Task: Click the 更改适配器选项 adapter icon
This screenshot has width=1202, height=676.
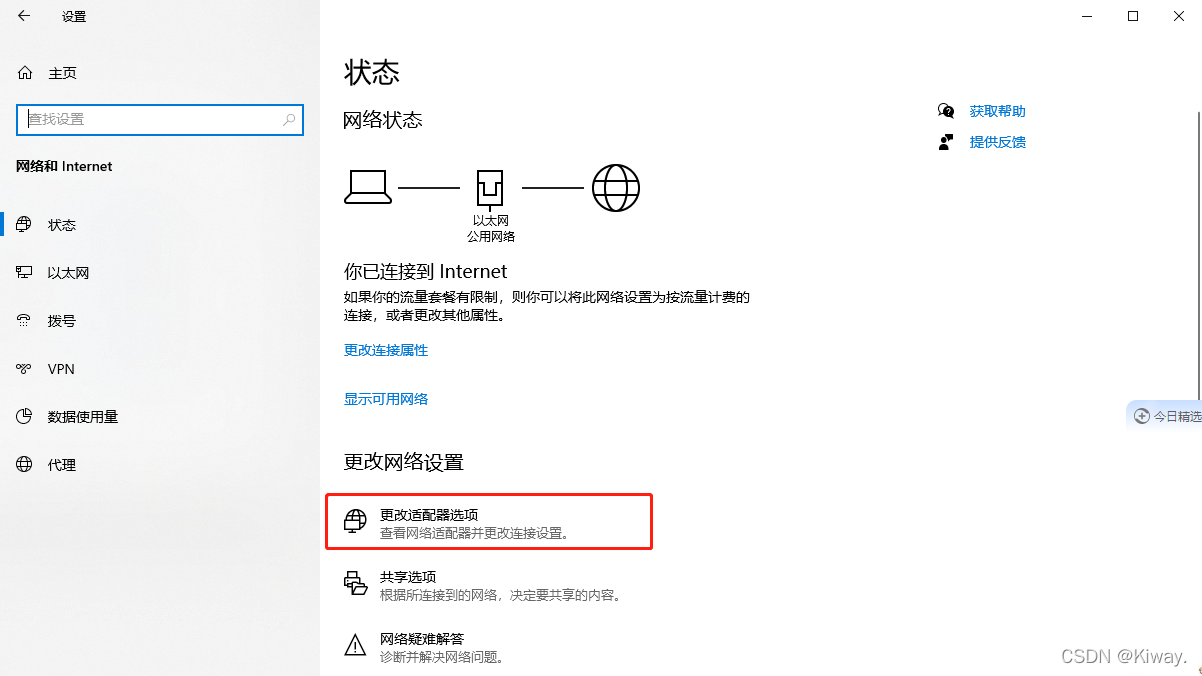Action: click(354, 520)
